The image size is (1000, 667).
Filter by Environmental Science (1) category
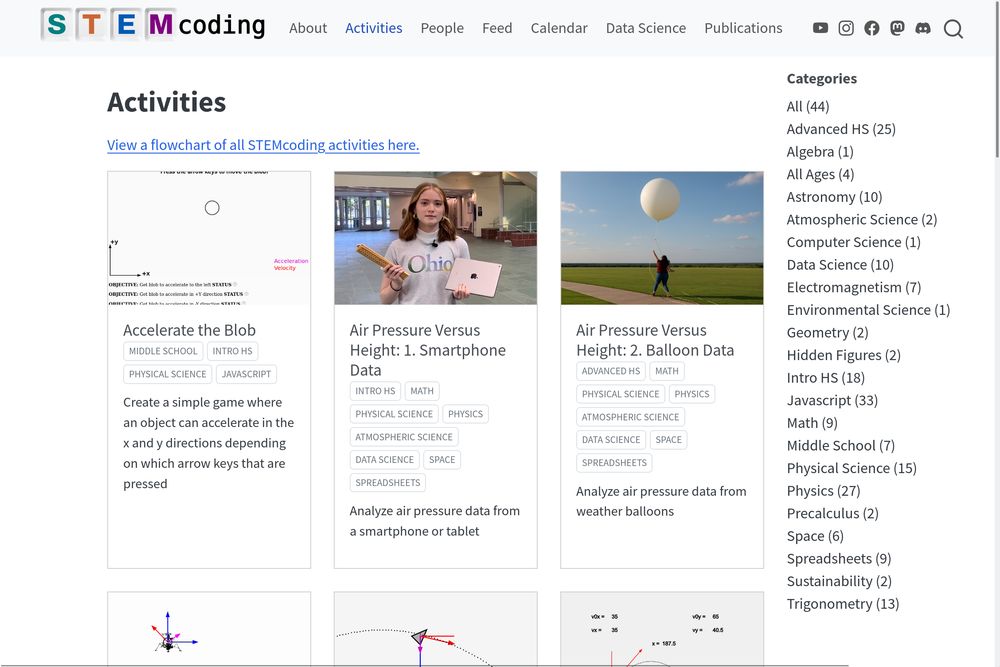click(868, 310)
